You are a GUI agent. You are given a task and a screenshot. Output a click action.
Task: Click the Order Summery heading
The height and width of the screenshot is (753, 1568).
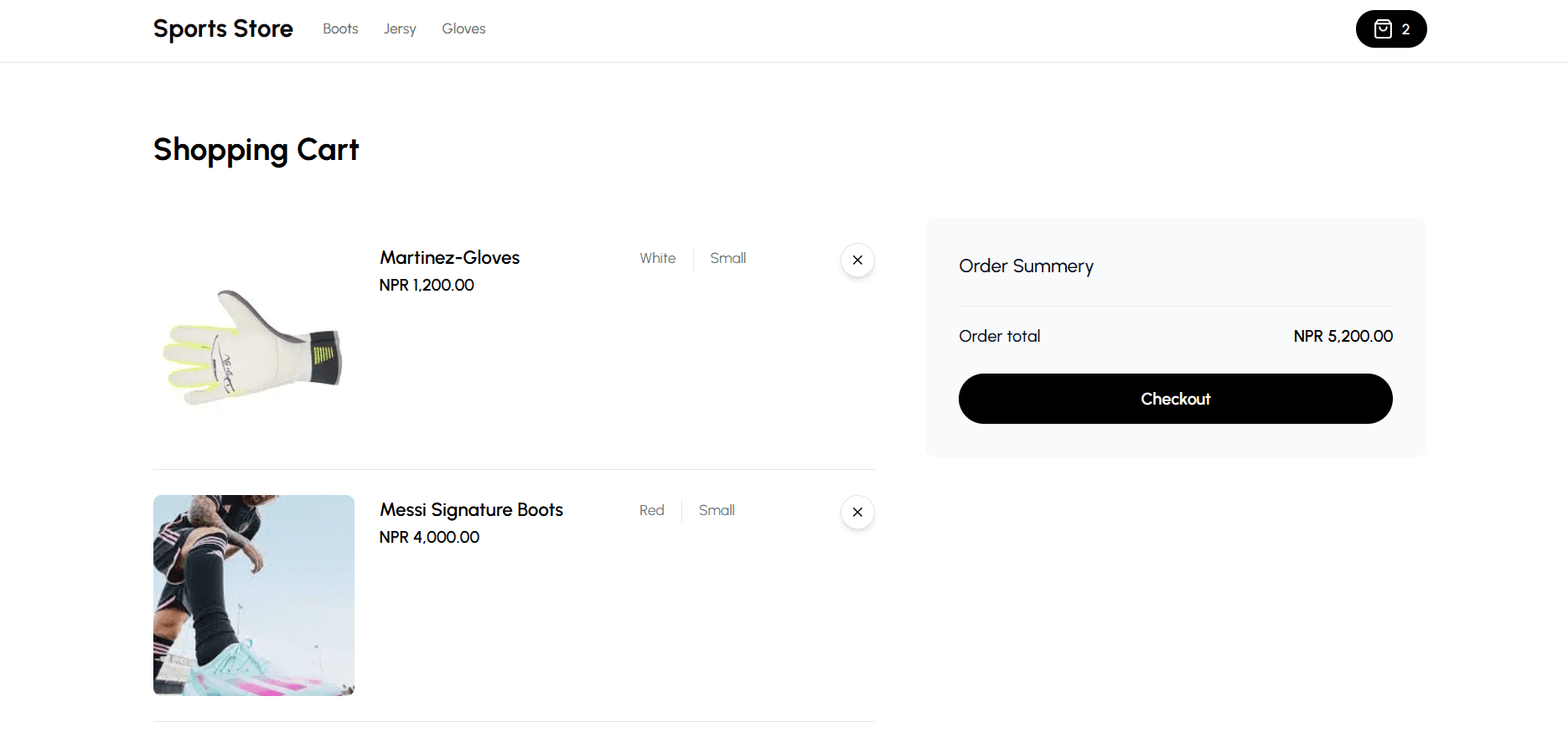pyautogui.click(x=1026, y=266)
